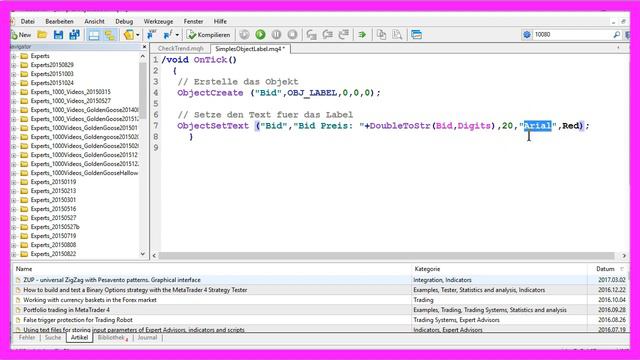
Task: Click the Save All icon
Action: tap(74, 35)
